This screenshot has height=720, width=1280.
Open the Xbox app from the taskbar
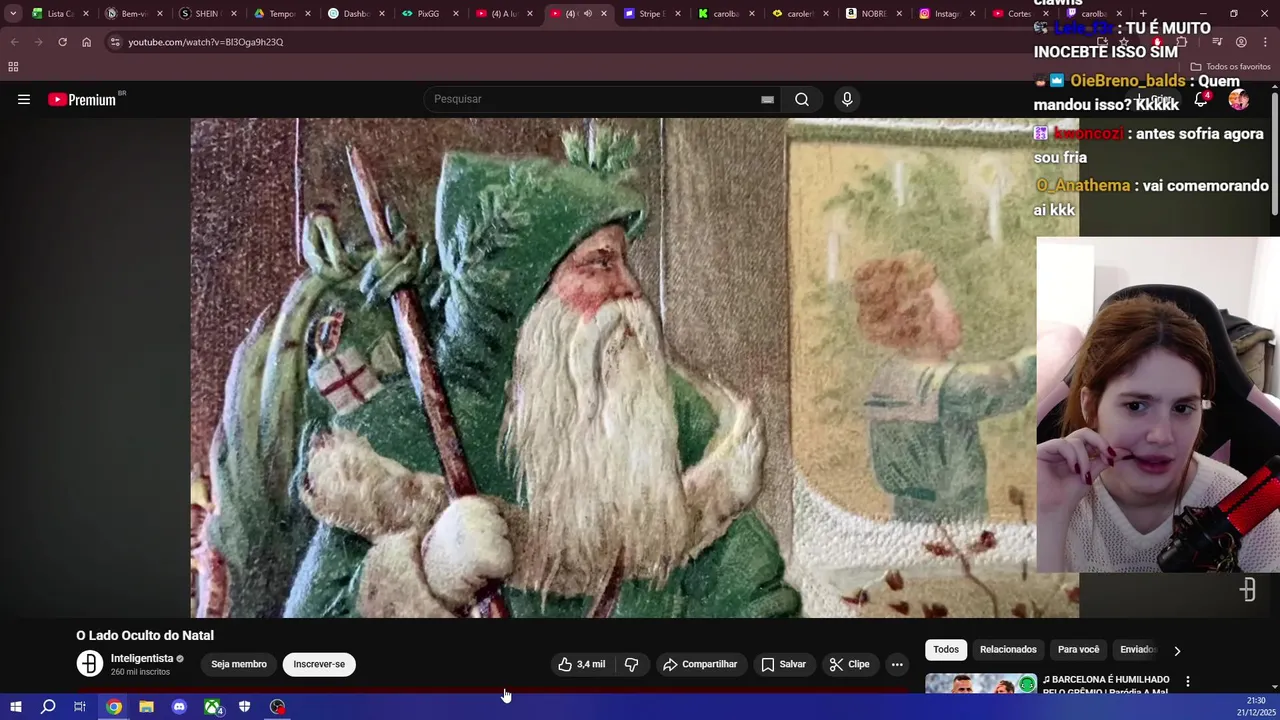click(212, 707)
